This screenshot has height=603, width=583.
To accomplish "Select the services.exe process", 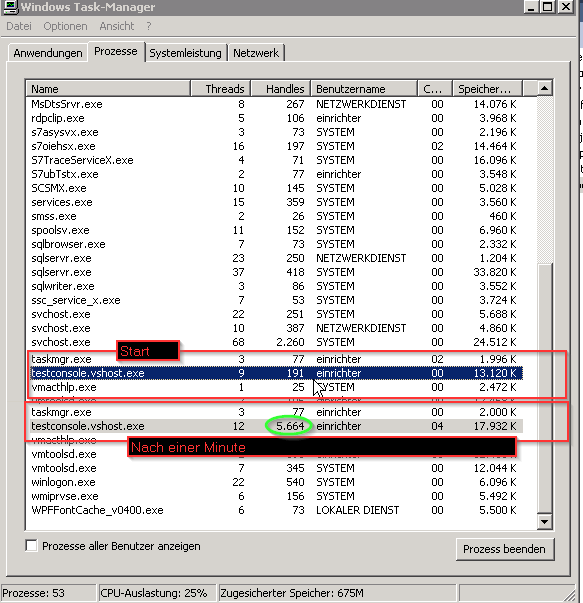I will click(x=274, y=202).
